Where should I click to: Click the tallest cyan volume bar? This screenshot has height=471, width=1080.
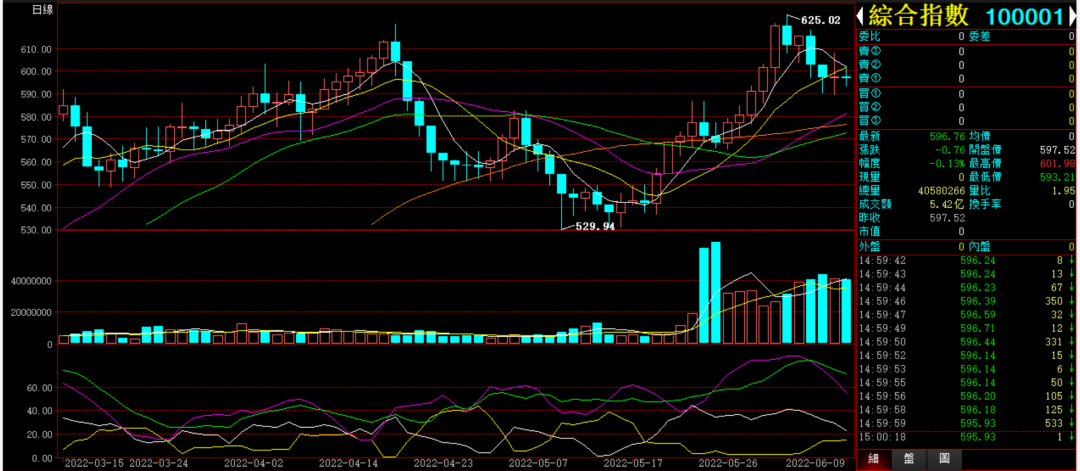pos(716,293)
